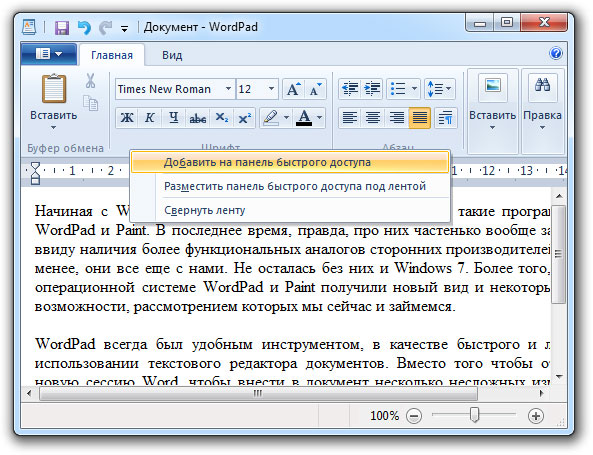The width and height of the screenshot is (593, 455).
Task: Open font color dropdown arrow
Action: tap(320, 118)
